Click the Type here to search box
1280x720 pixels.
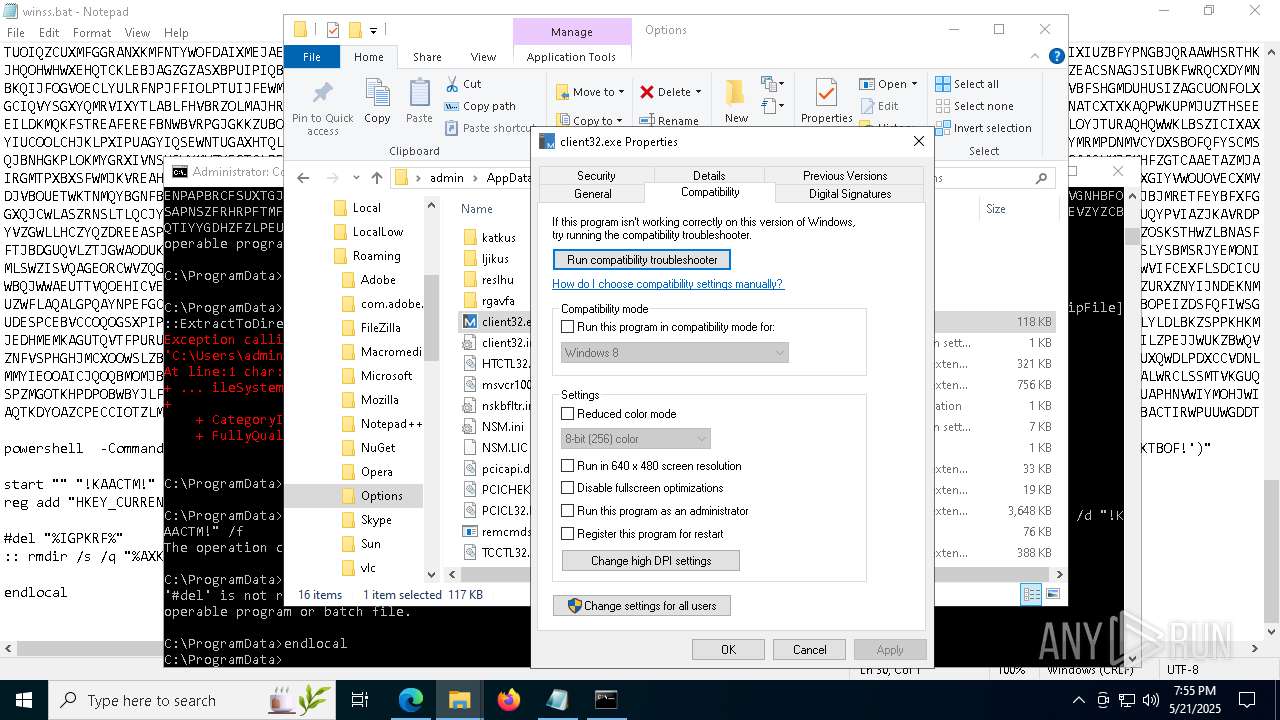click(x=192, y=700)
